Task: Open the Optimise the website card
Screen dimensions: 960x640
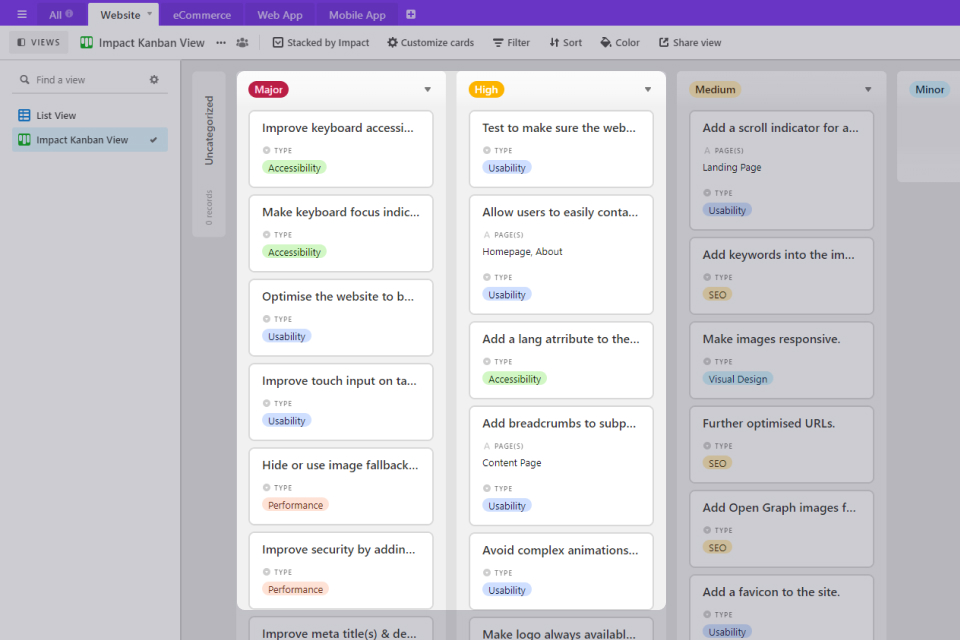Action: pyautogui.click(x=340, y=318)
